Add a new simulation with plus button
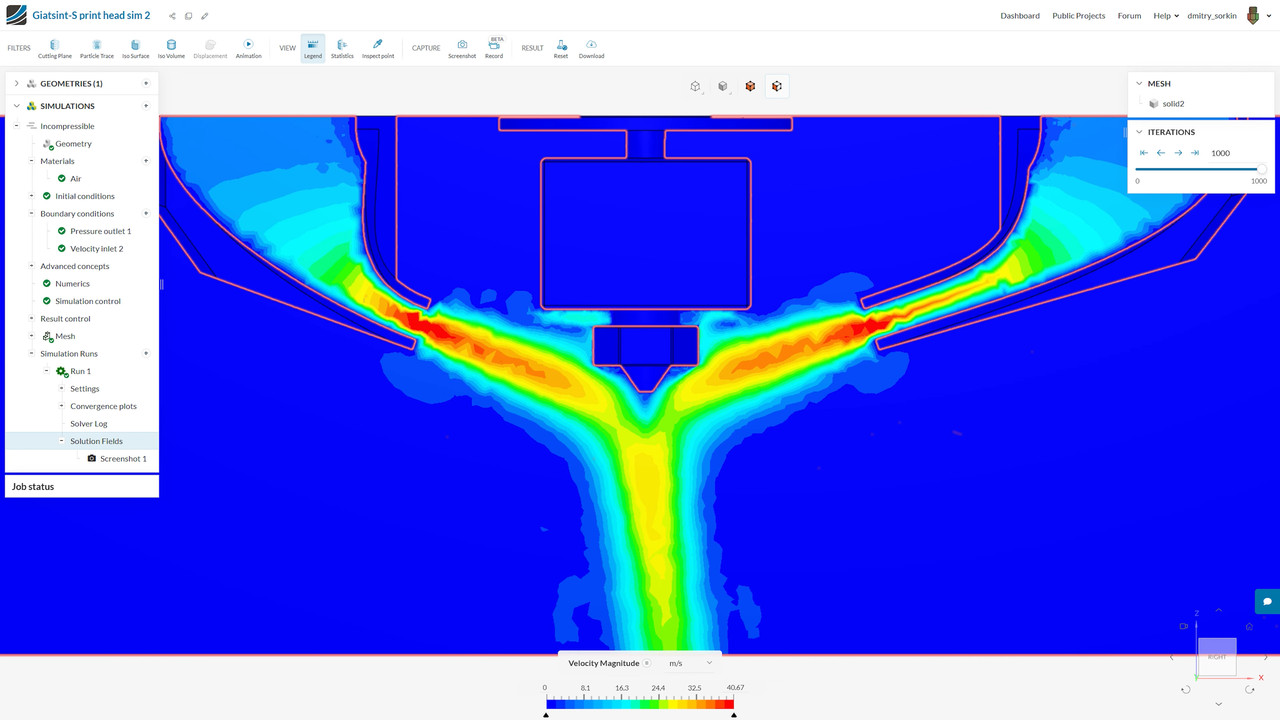 tap(146, 106)
